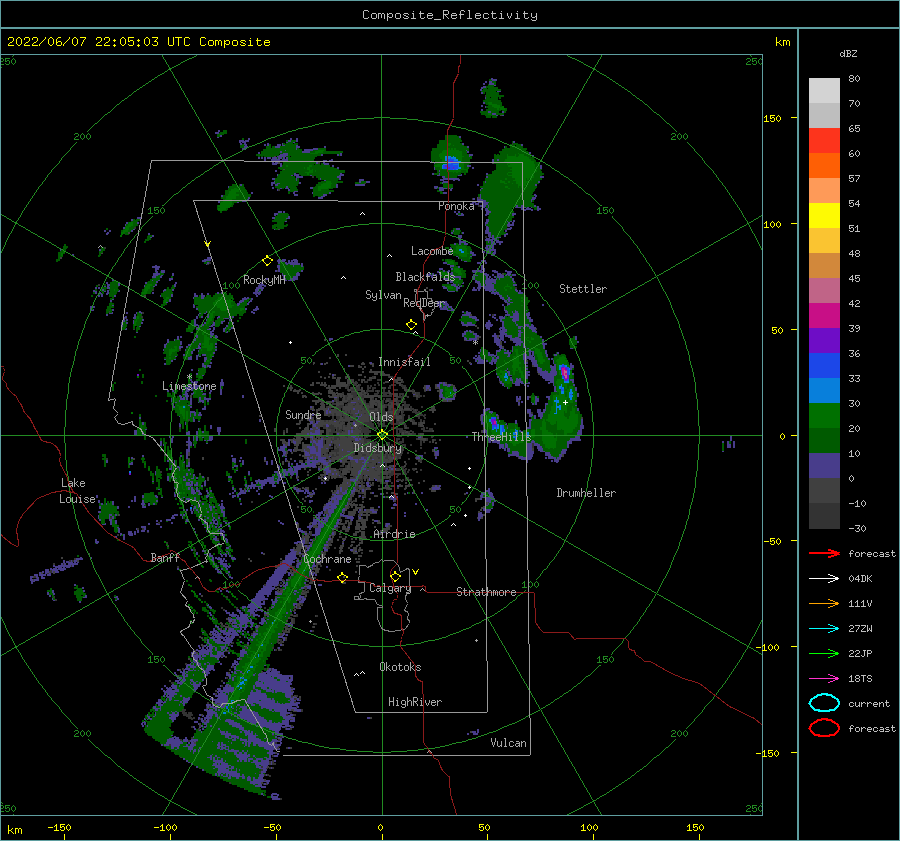The height and width of the screenshot is (841, 900).
Task: Click the yellow diamond marker near RockyMH
Action: (x=267, y=261)
